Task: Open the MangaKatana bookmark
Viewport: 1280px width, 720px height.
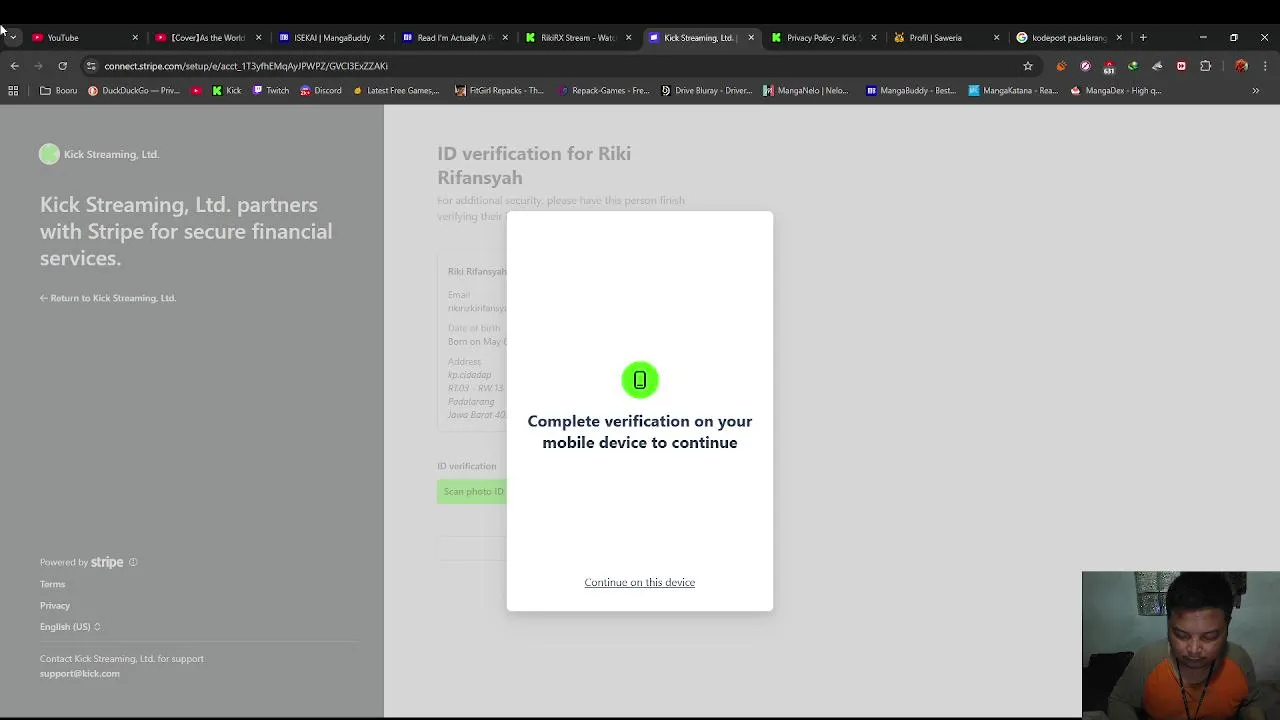Action: [1013, 91]
